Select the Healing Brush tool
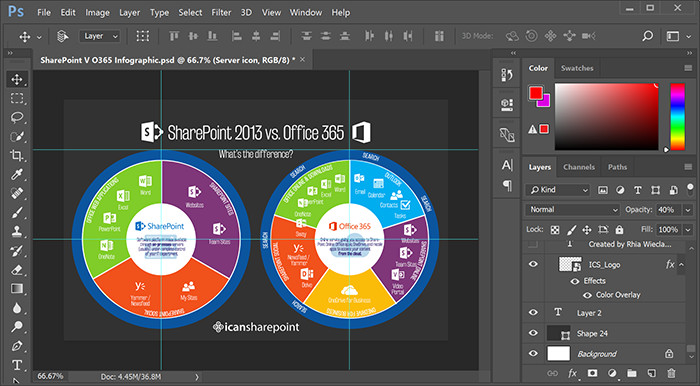 click(x=17, y=193)
